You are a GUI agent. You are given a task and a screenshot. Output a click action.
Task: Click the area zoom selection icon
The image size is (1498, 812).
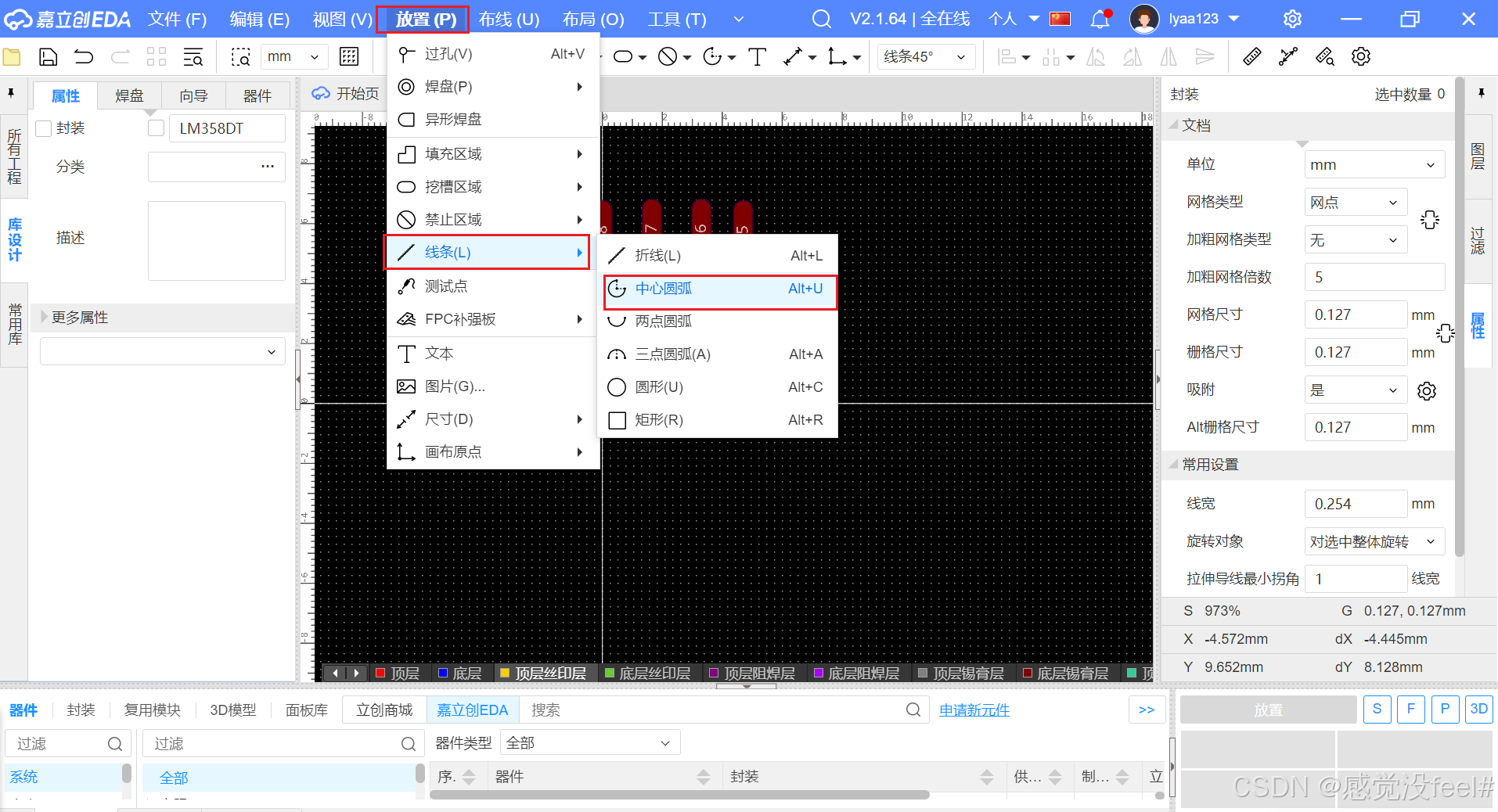(x=240, y=56)
